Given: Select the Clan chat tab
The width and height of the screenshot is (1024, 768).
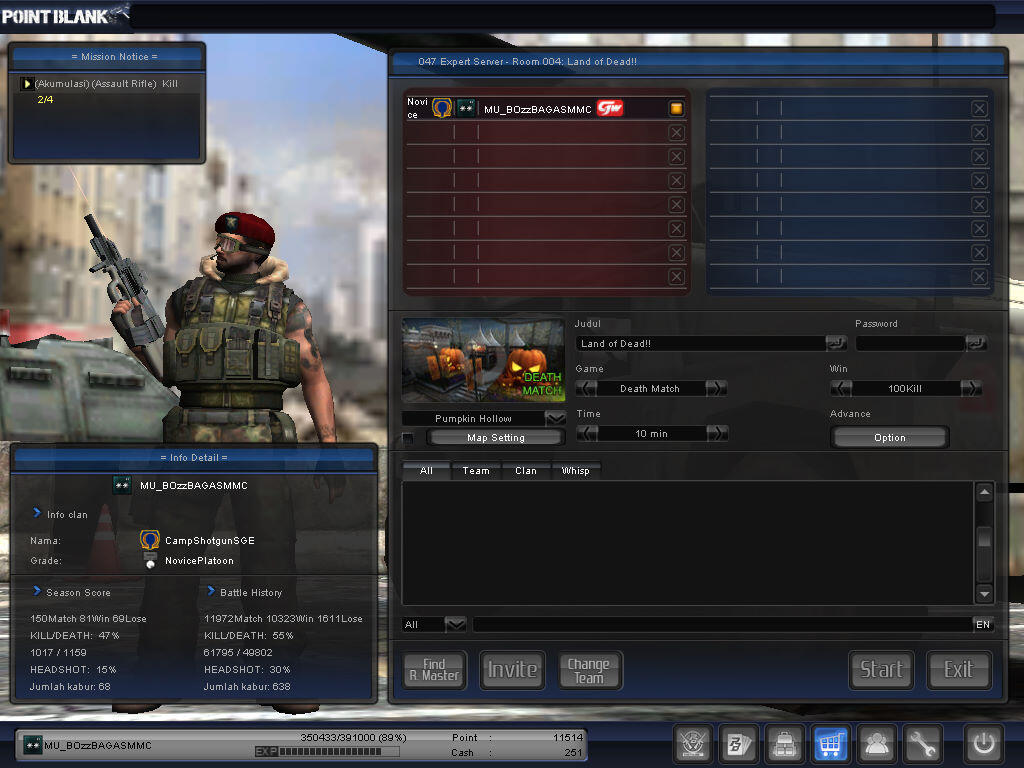Looking at the screenshot, I should pyautogui.click(x=526, y=470).
